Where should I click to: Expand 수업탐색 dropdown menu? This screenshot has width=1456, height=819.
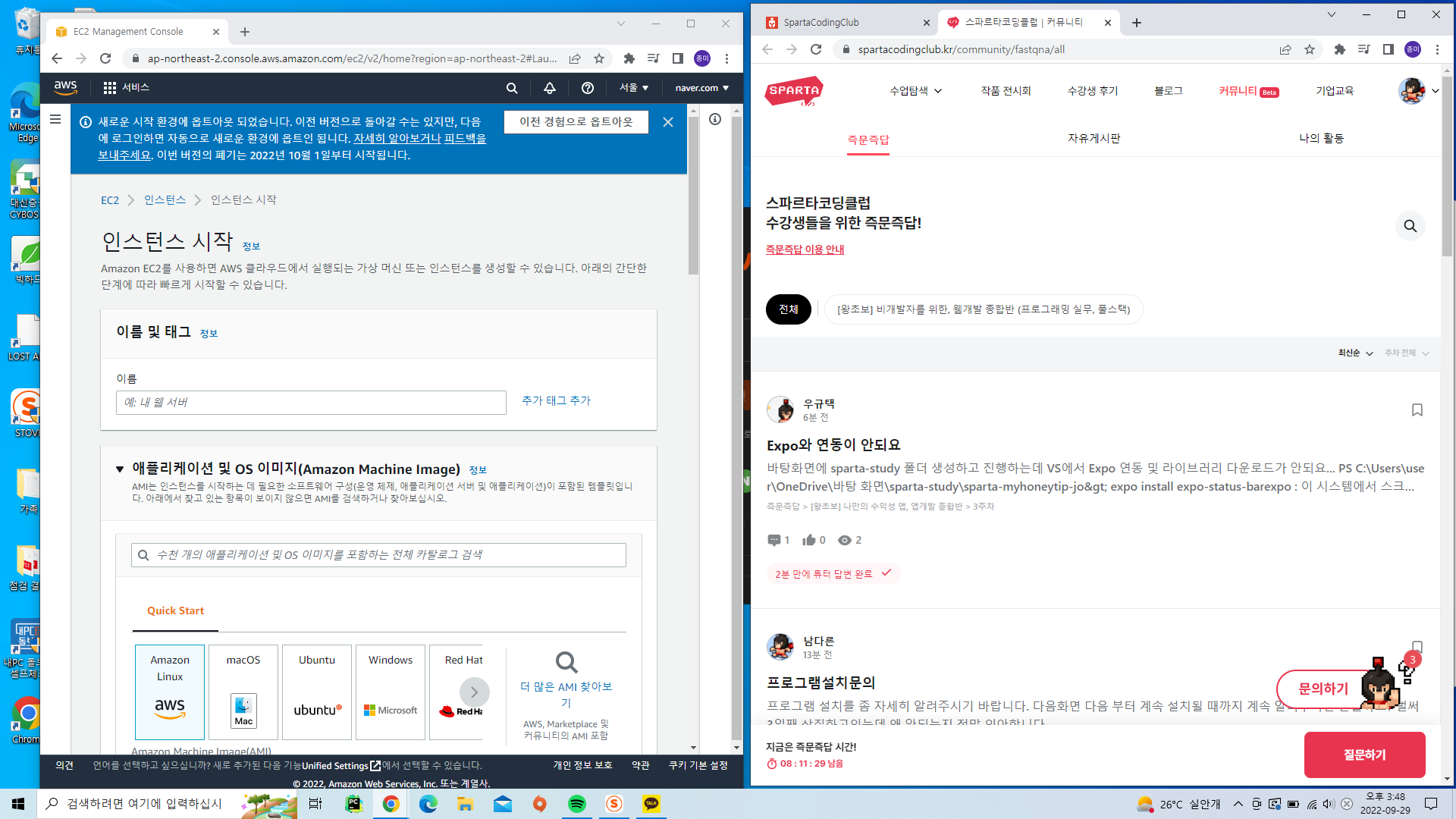916,91
